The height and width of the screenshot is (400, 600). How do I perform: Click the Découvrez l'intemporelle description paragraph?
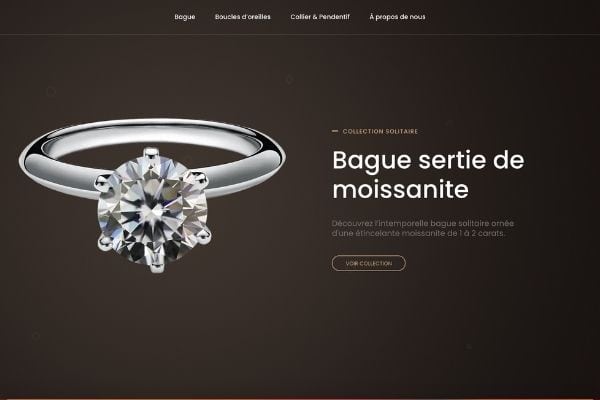(x=423, y=228)
